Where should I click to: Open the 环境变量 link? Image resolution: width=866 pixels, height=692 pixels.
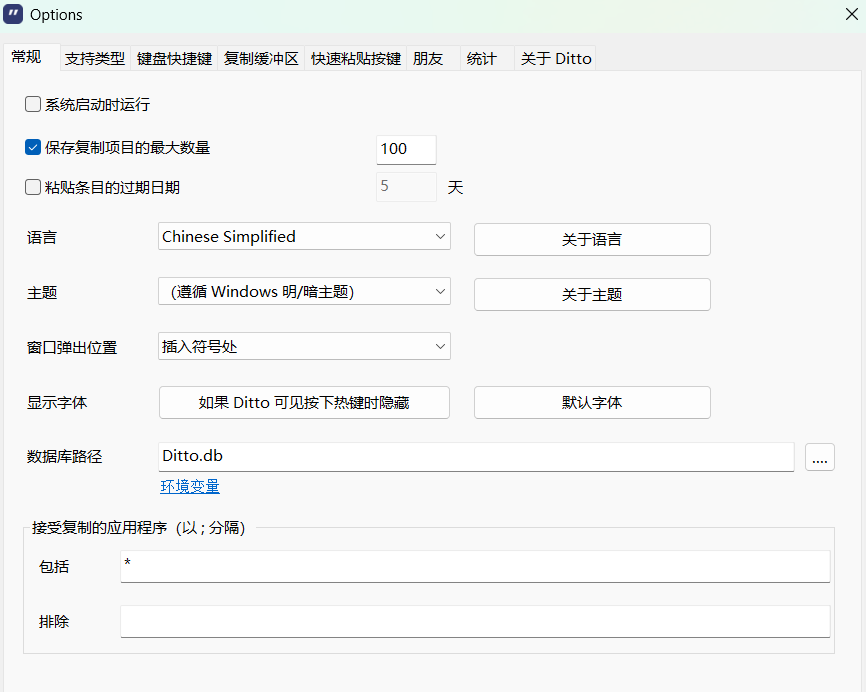click(x=190, y=486)
